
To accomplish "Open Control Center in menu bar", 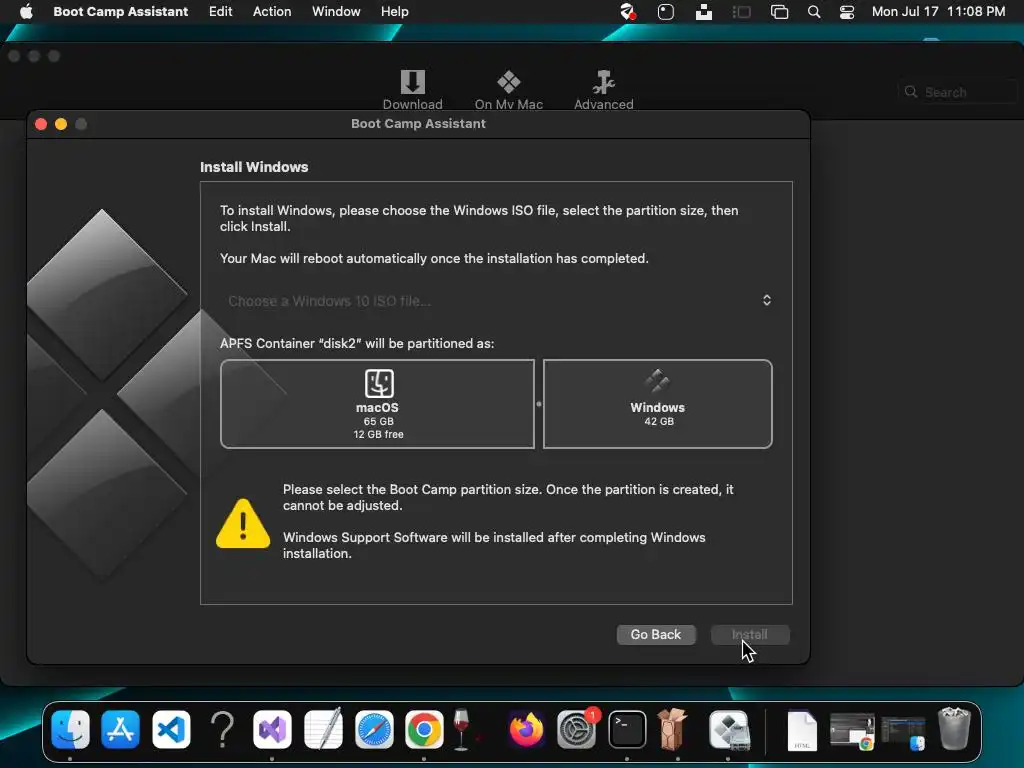I will click(847, 12).
